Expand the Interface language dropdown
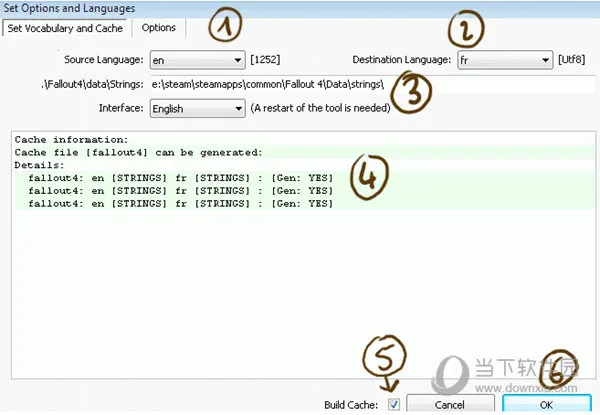This screenshot has width=600, height=415. tap(197, 109)
